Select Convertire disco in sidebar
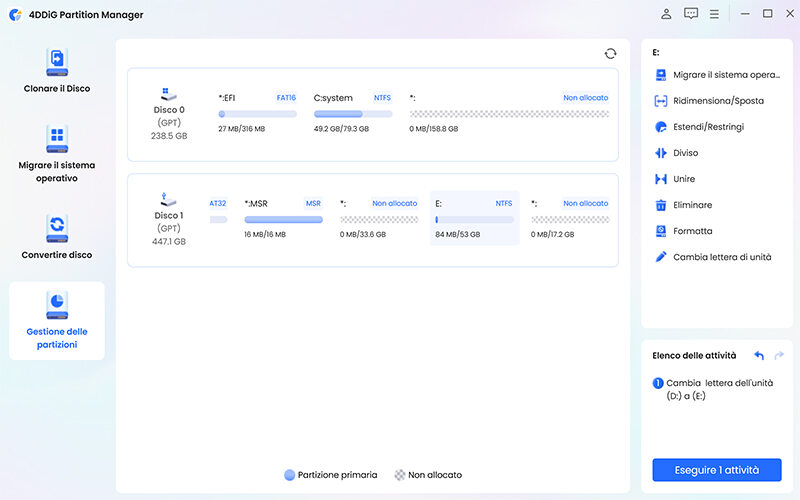The image size is (800, 500). pos(57,236)
